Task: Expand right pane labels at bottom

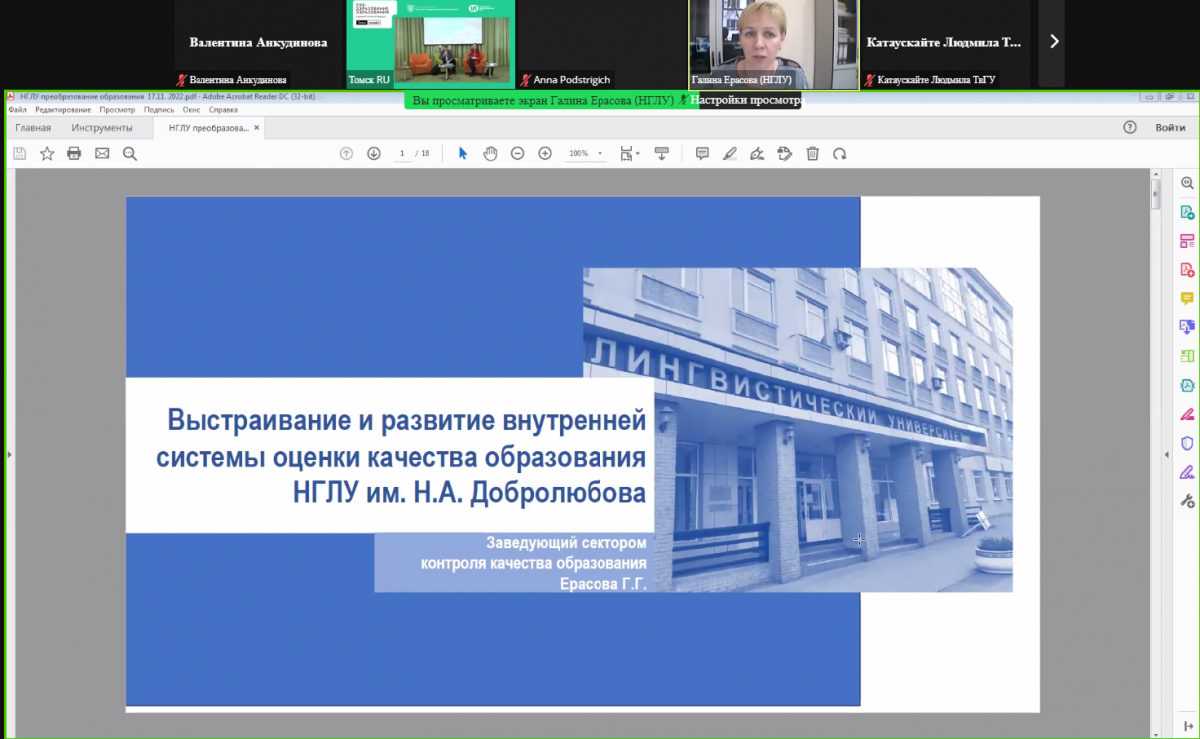Action: click(x=1187, y=725)
